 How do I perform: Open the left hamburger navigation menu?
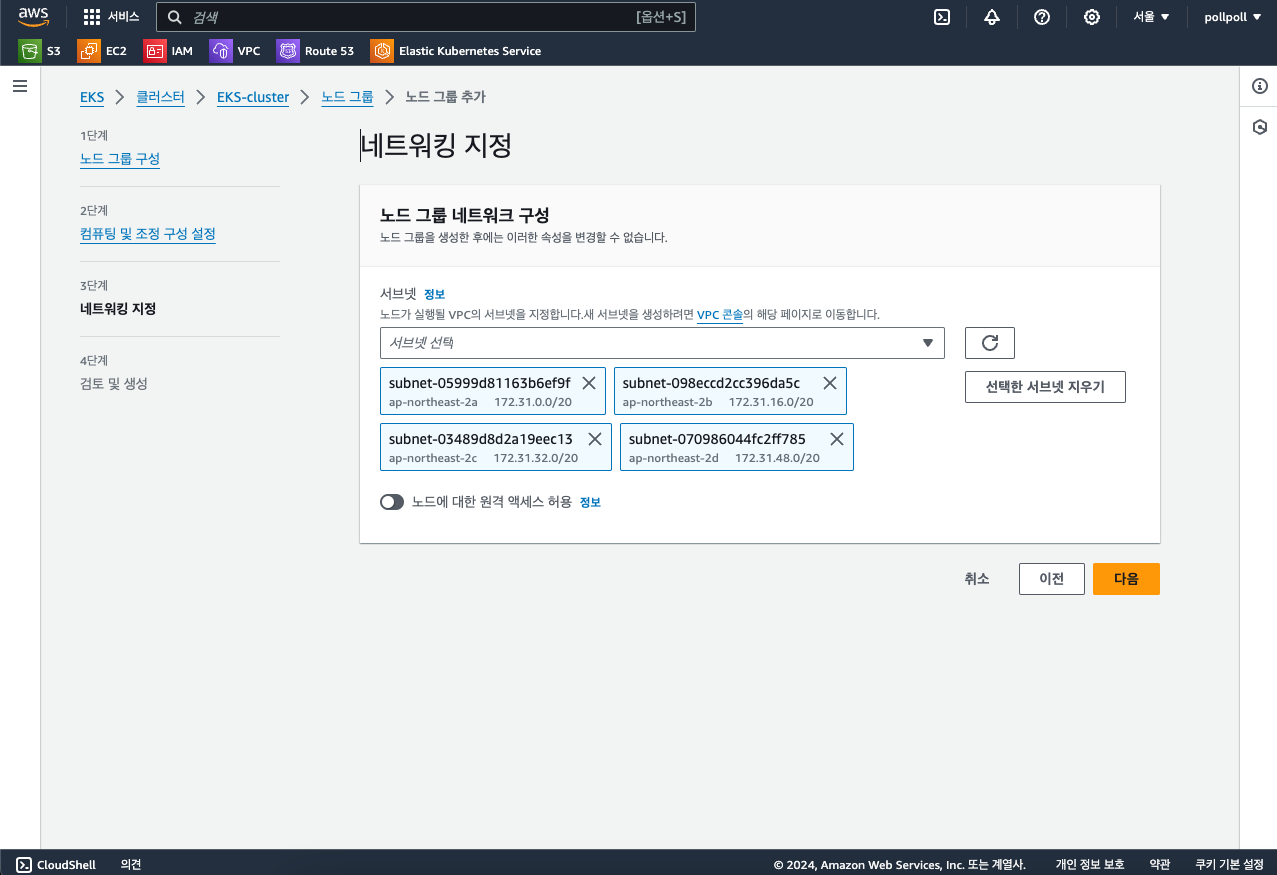(x=20, y=87)
